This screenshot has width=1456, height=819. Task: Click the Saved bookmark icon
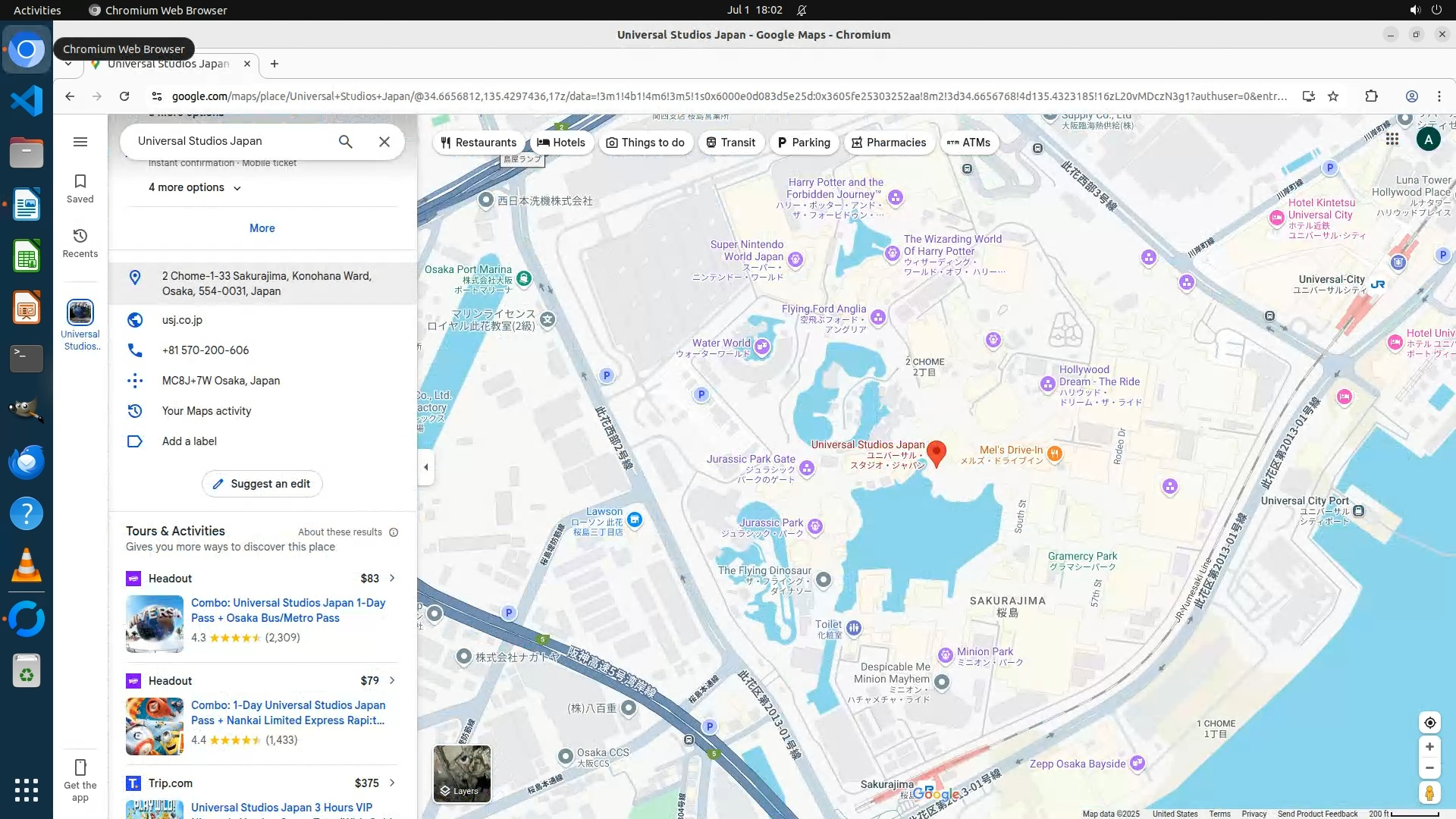(x=80, y=188)
